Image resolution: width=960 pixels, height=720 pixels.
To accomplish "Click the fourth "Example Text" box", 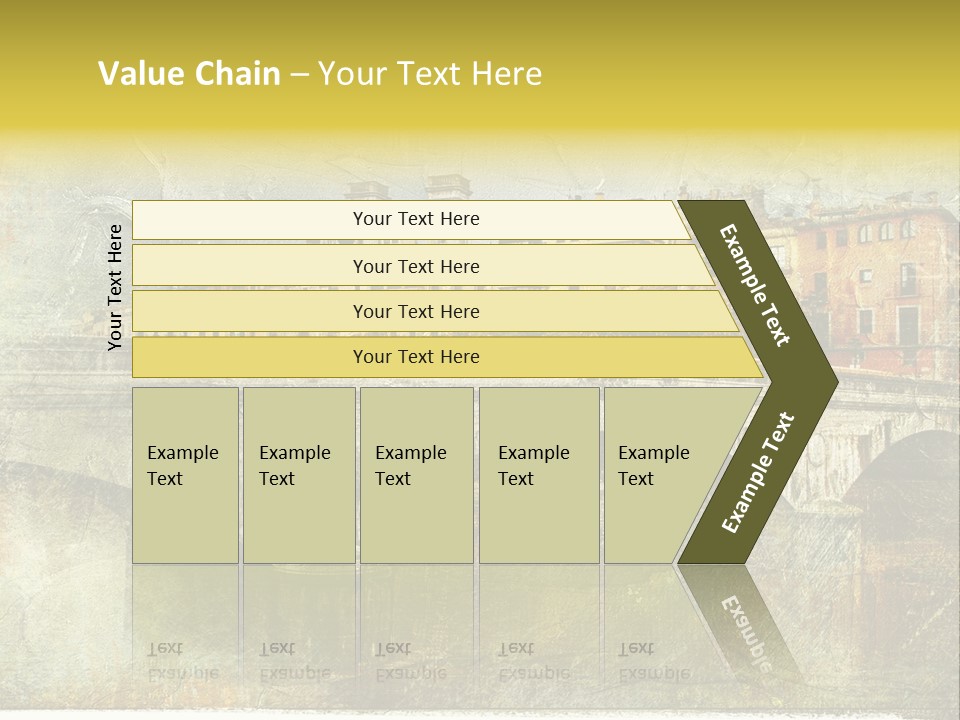I will [x=538, y=474].
